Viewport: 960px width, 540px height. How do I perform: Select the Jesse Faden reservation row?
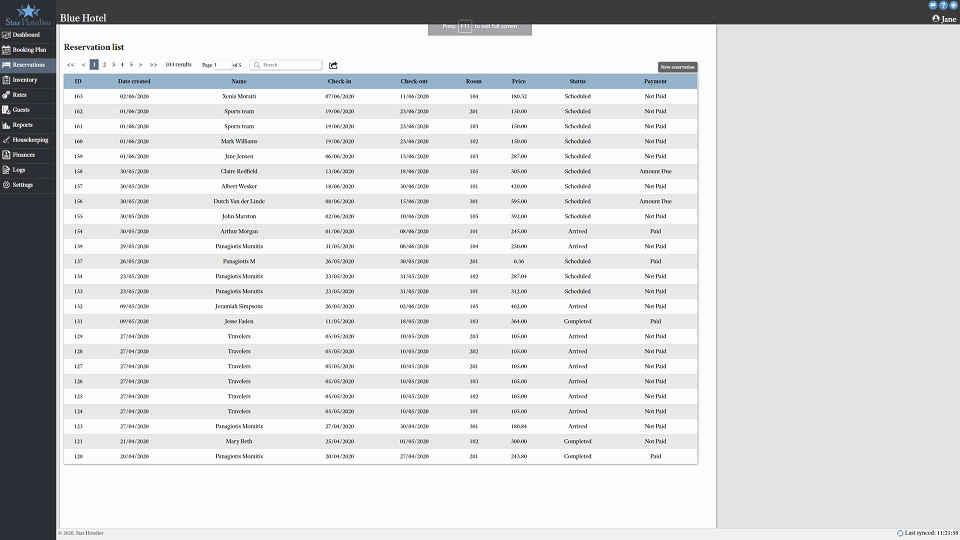tap(239, 321)
